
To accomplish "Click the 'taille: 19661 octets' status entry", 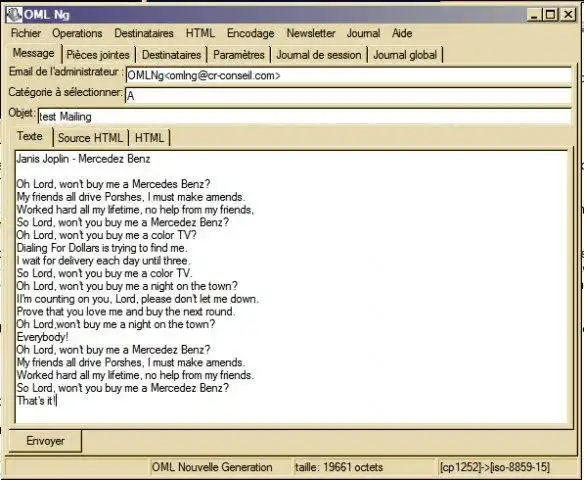I will tap(339, 467).
